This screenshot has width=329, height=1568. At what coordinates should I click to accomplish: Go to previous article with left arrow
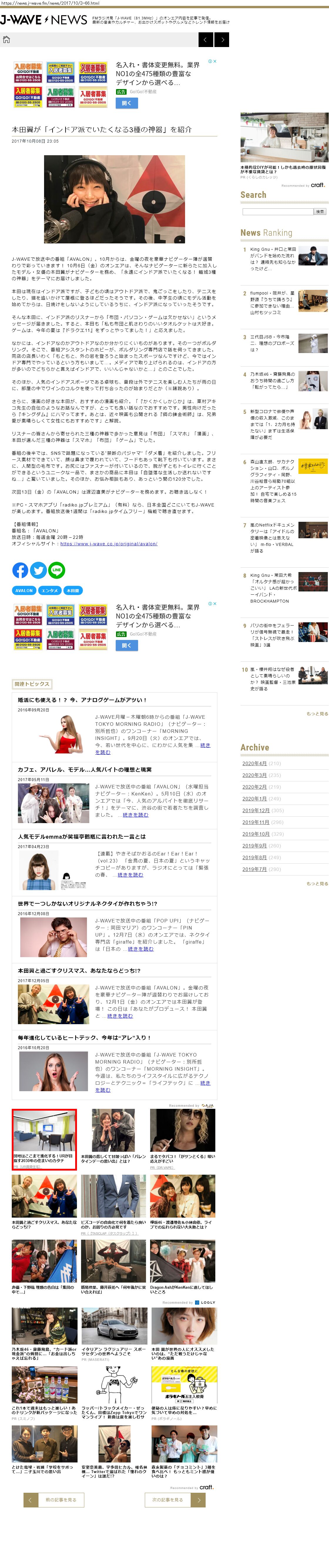[206, 40]
